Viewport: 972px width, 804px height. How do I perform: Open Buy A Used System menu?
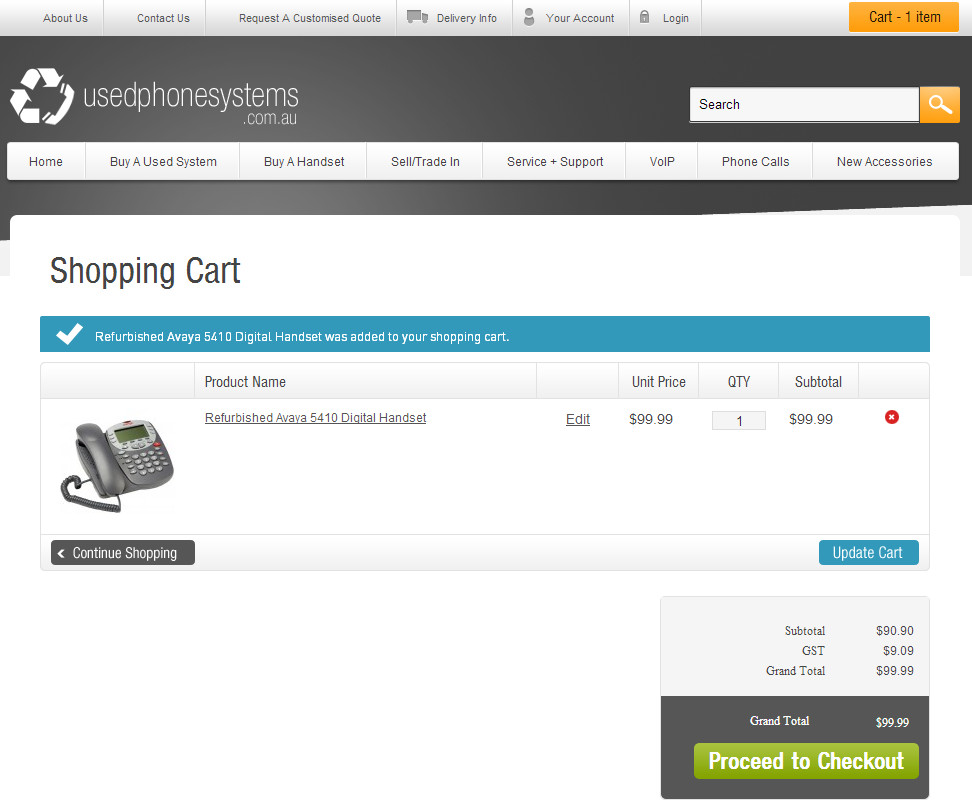pos(163,161)
